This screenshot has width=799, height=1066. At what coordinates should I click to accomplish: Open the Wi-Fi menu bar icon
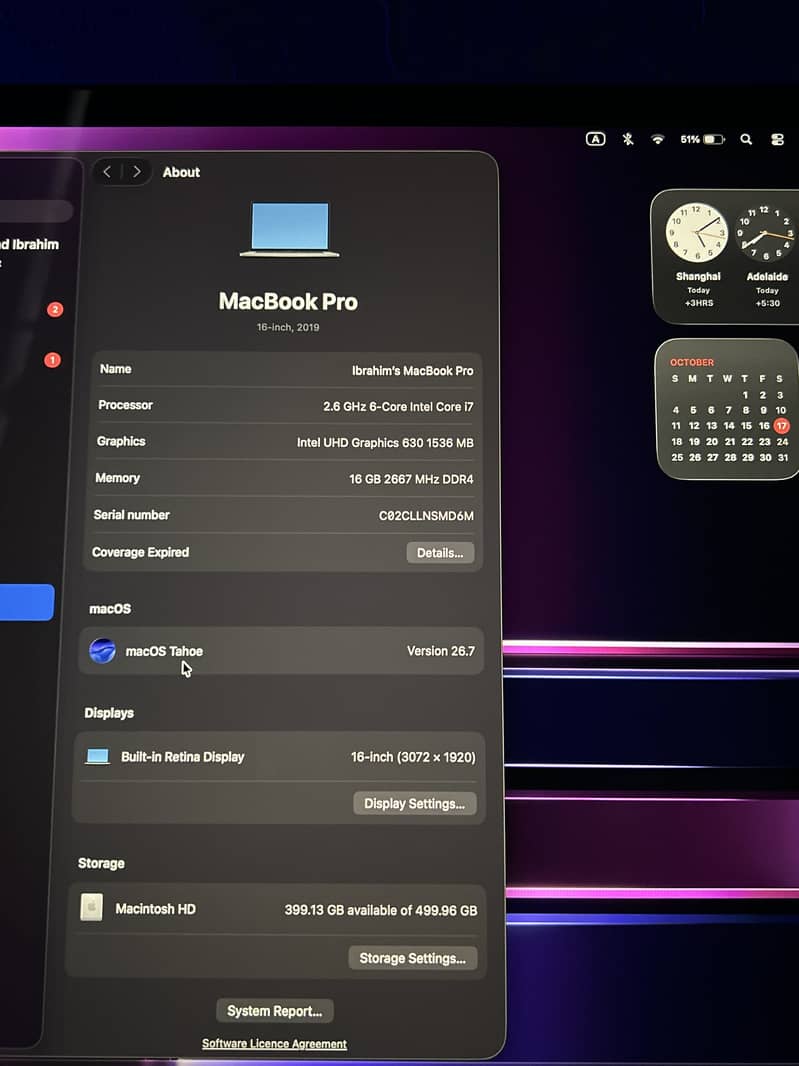click(x=658, y=139)
